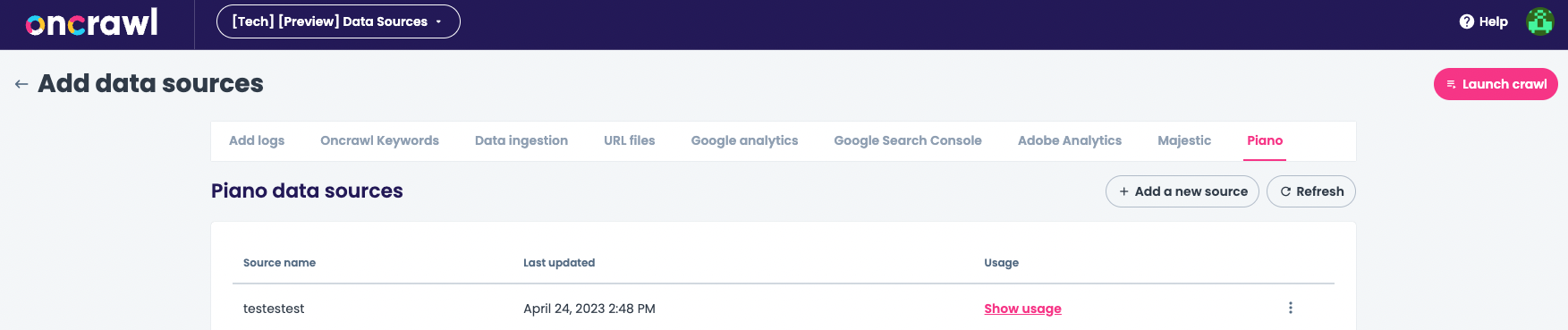Launch crawl with the pink button
1568x330 pixels.
[1496, 84]
